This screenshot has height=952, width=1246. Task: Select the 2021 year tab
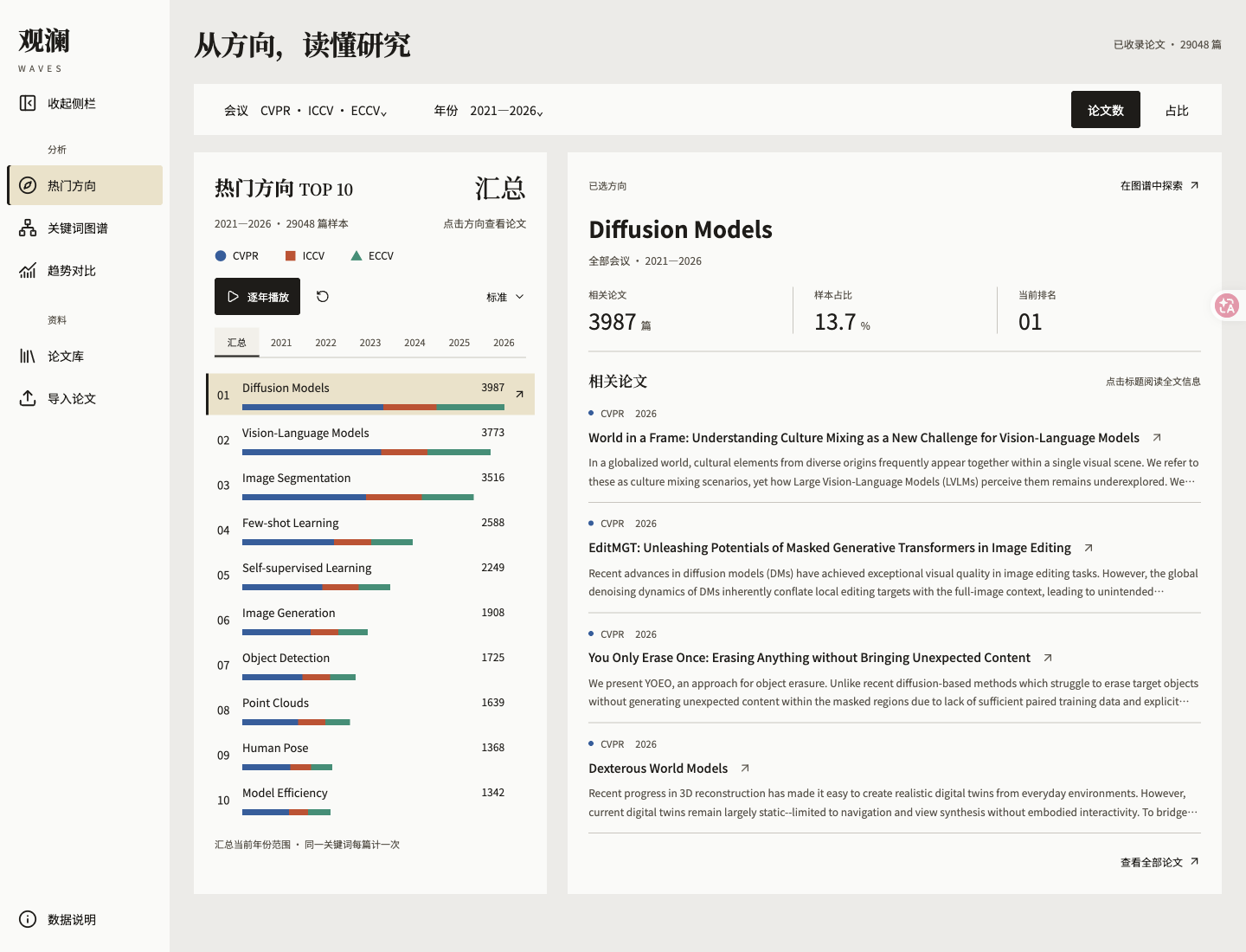281,343
